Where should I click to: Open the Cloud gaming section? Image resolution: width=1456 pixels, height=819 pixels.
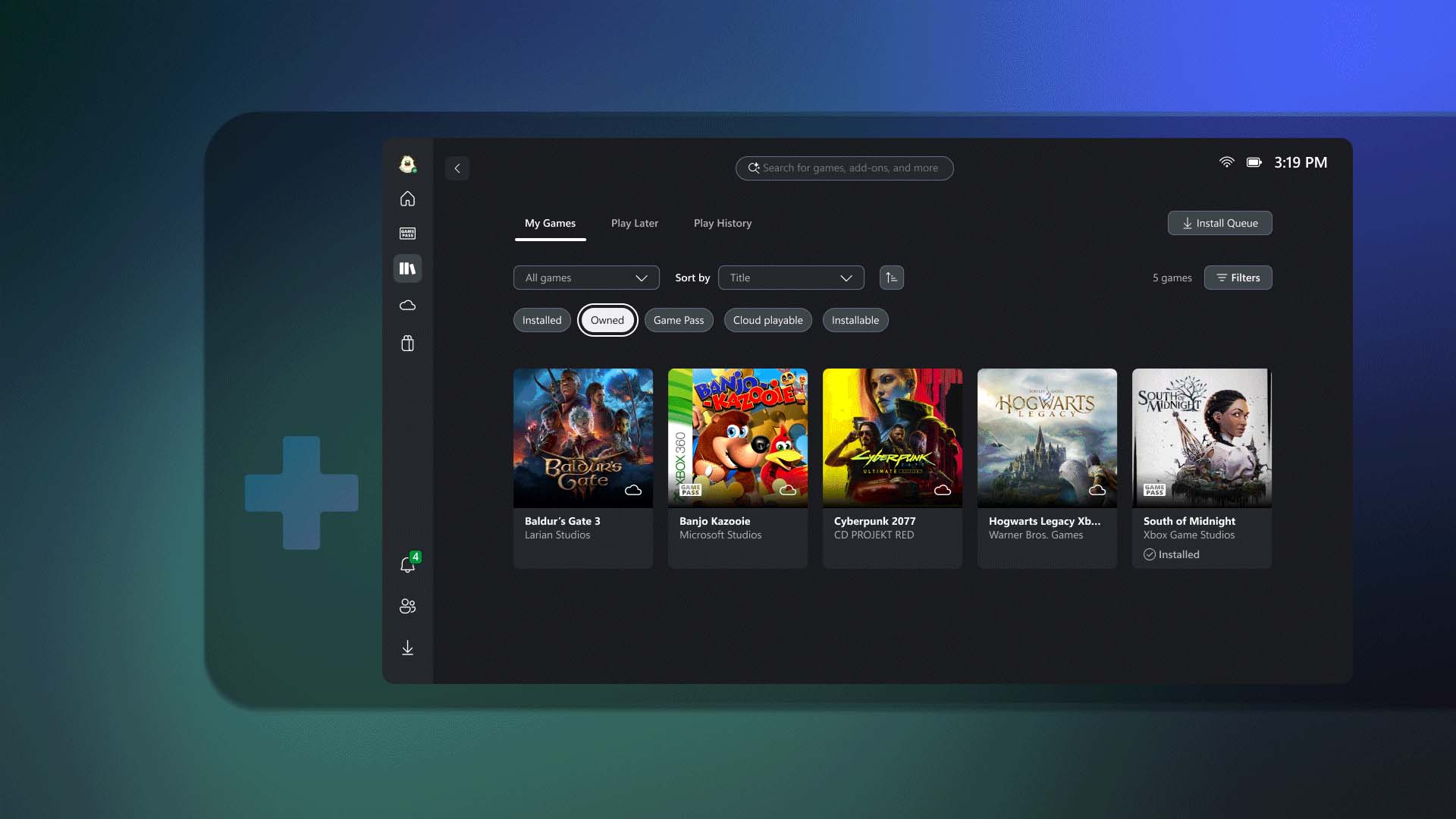click(x=407, y=305)
